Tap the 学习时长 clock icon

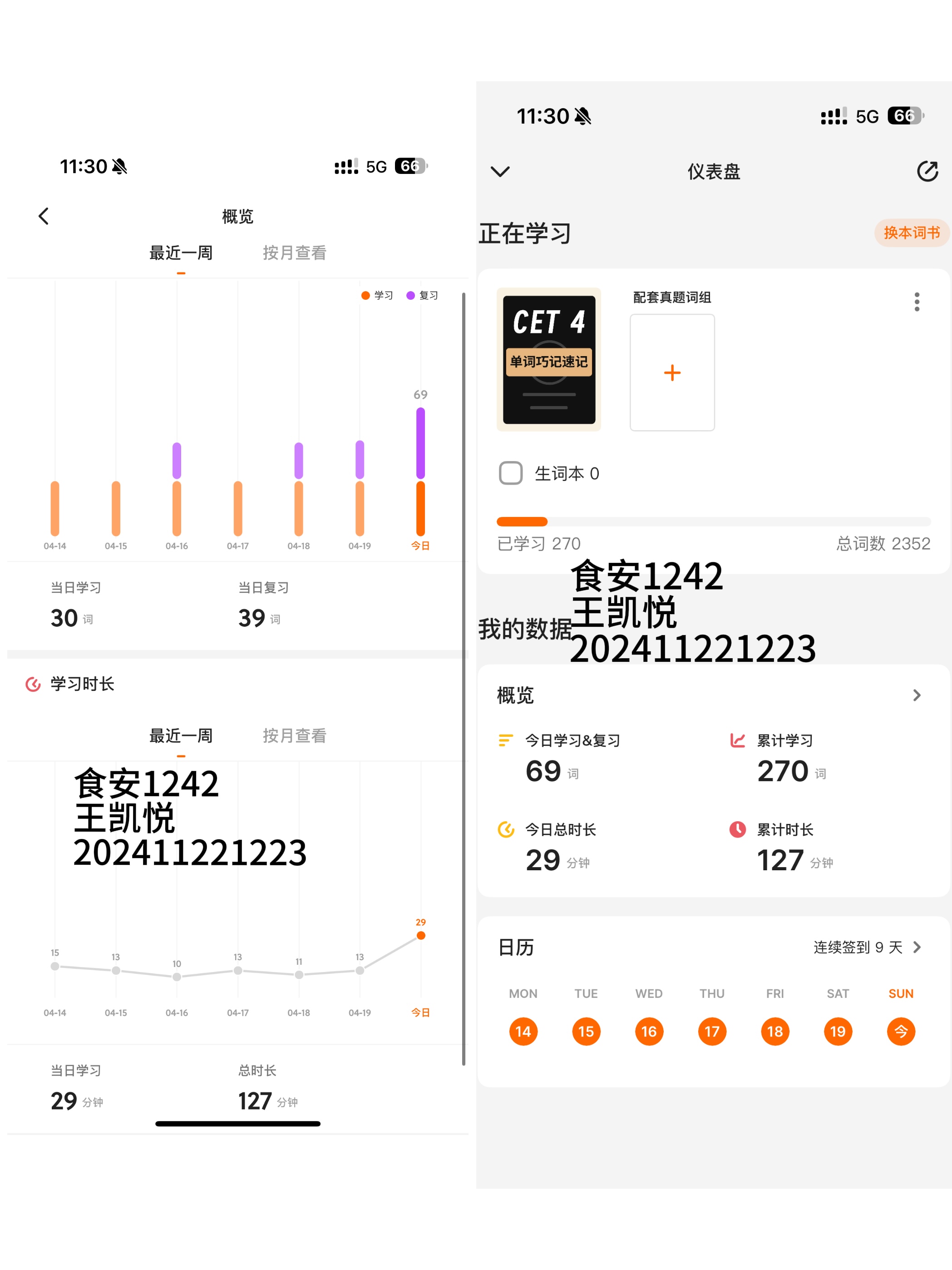point(33,684)
